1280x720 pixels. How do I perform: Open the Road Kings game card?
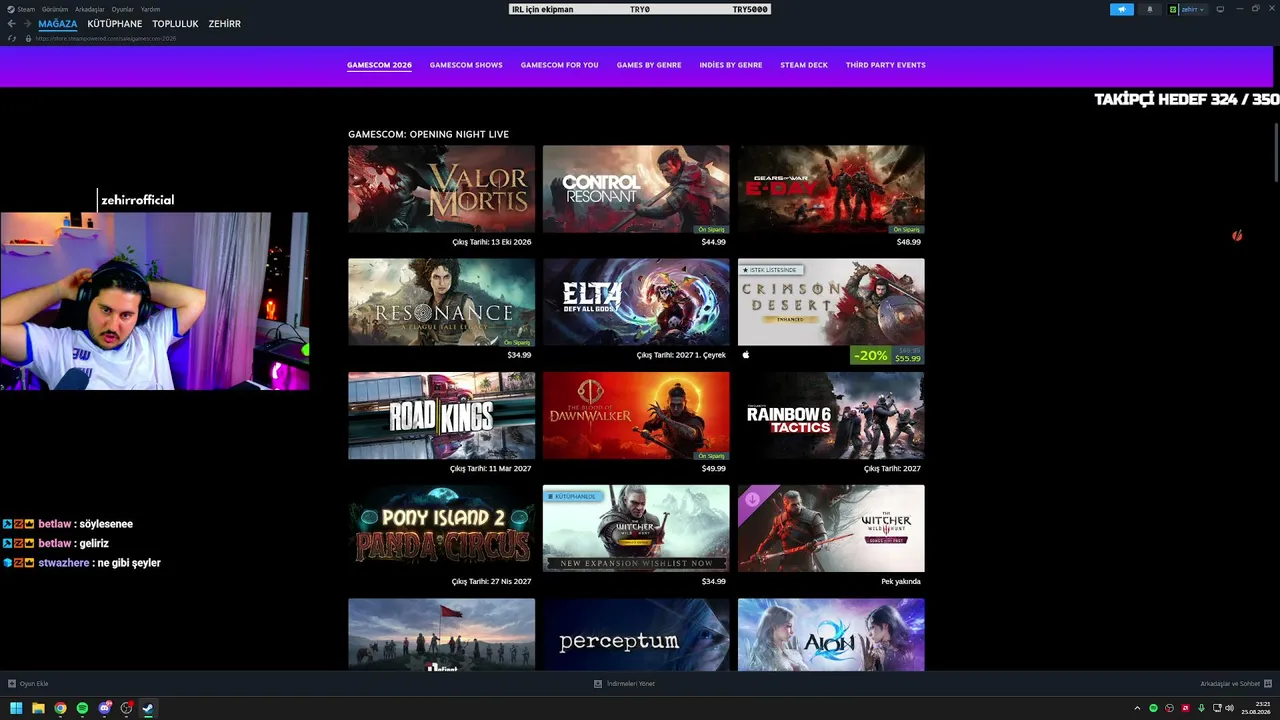click(x=441, y=415)
